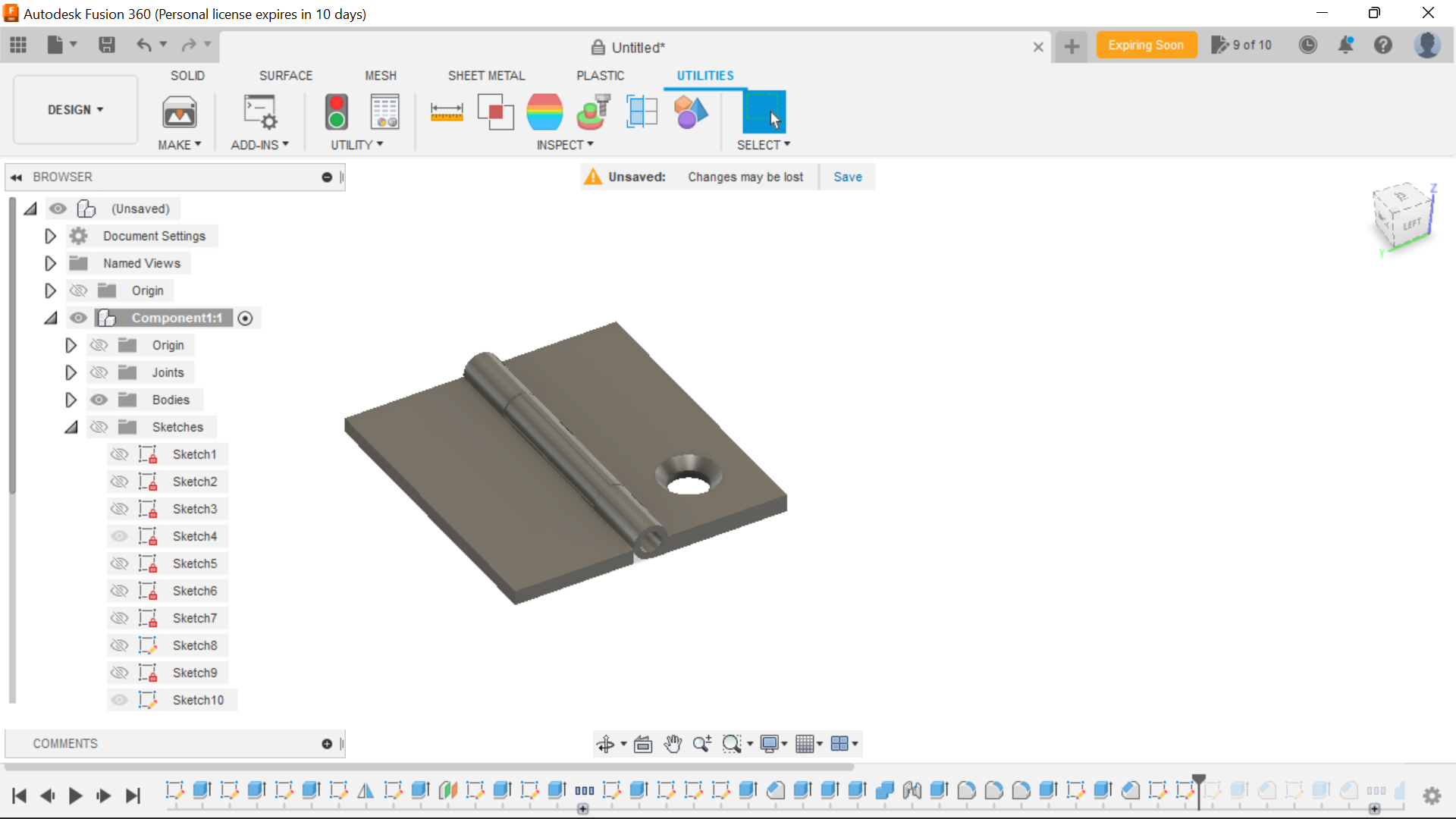Screen dimensions: 1456x819
Task: Jump to end of the design timeline
Action: click(133, 796)
